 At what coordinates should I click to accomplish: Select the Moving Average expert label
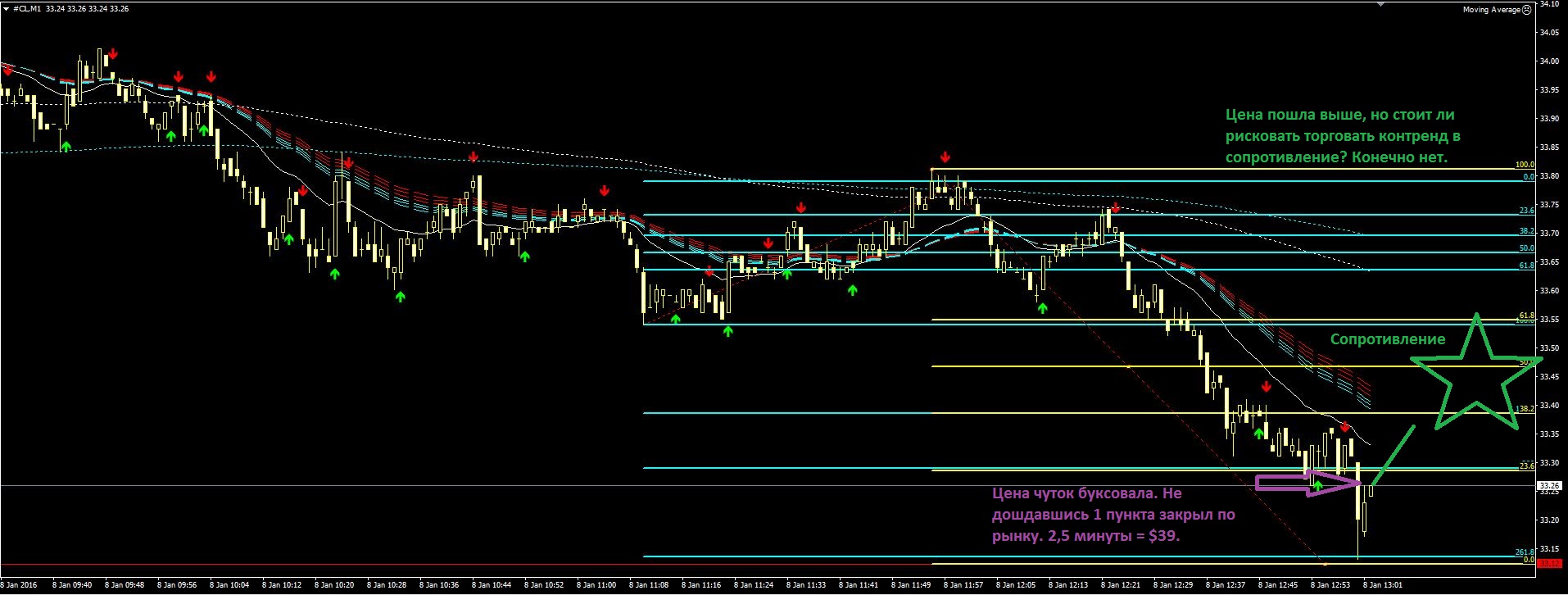click(1492, 10)
